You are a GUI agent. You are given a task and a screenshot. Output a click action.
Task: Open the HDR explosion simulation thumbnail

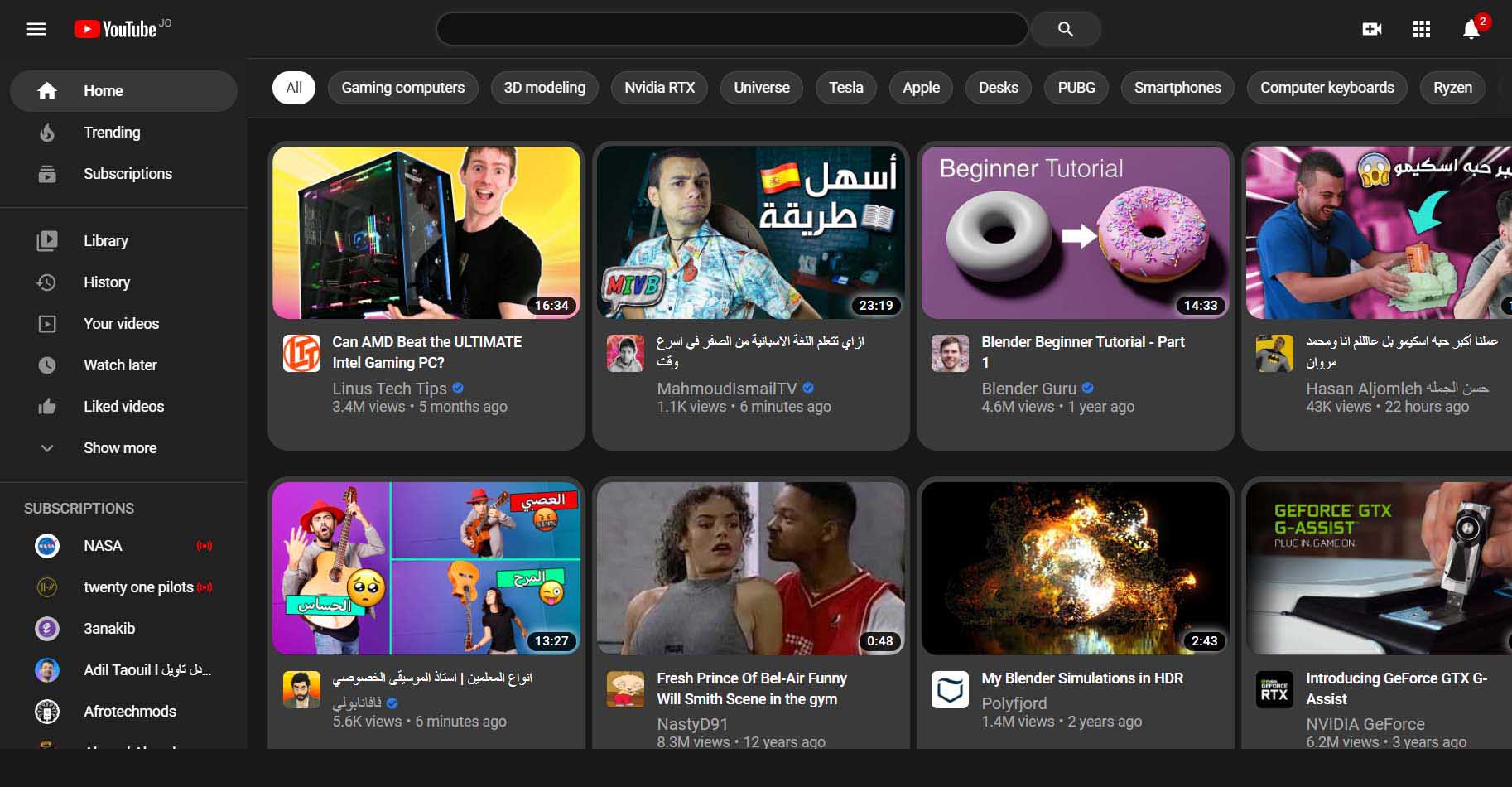1076,568
